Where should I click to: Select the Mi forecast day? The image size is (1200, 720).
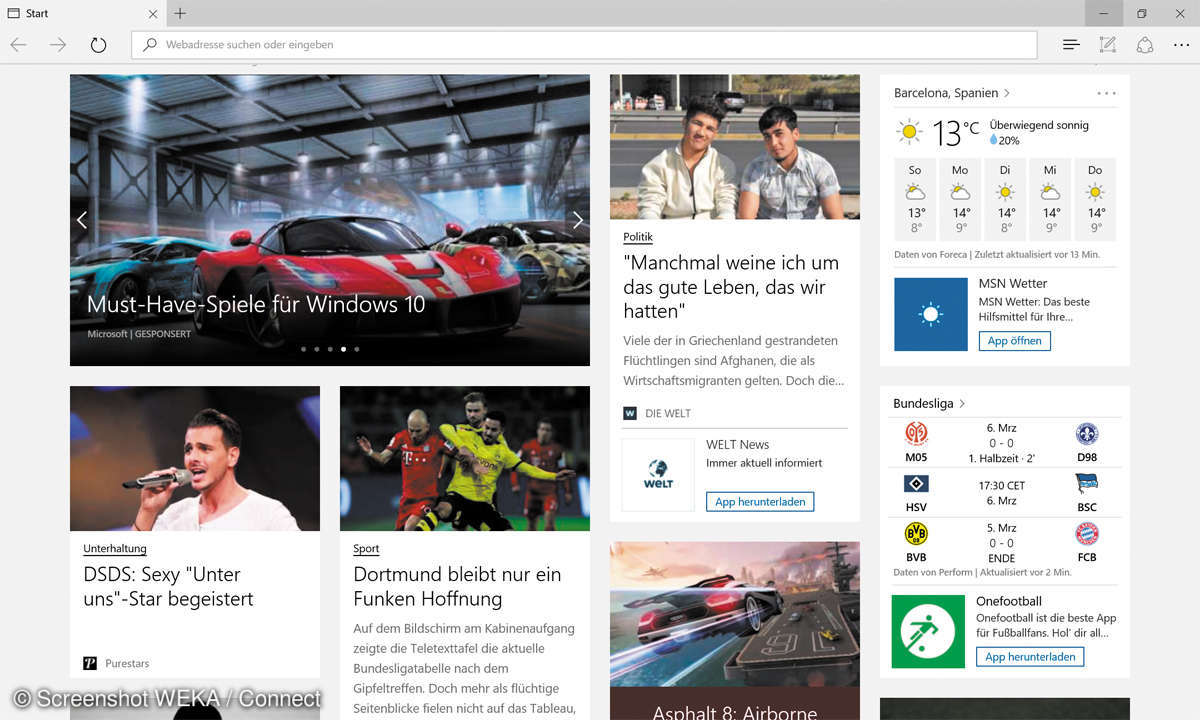[x=1050, y=199]
